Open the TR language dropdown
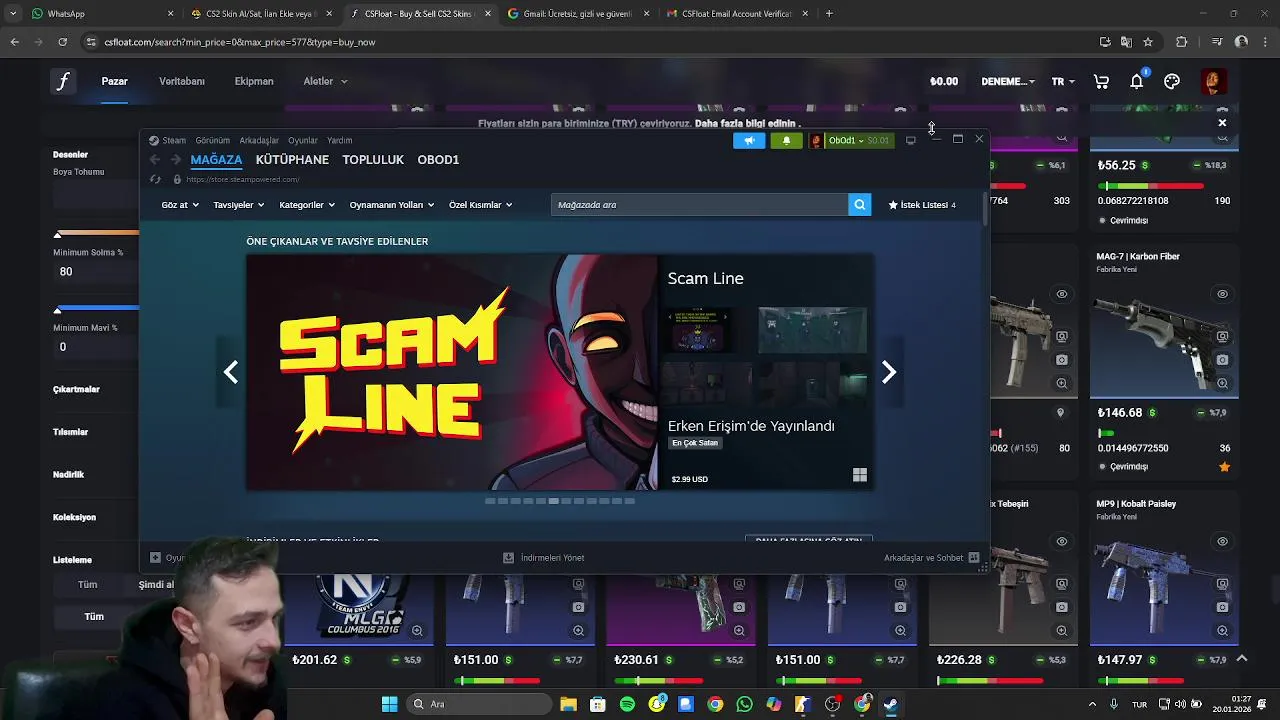Image resolution: width=1280 pixels, height=720 pixels. click(1063, 82)
